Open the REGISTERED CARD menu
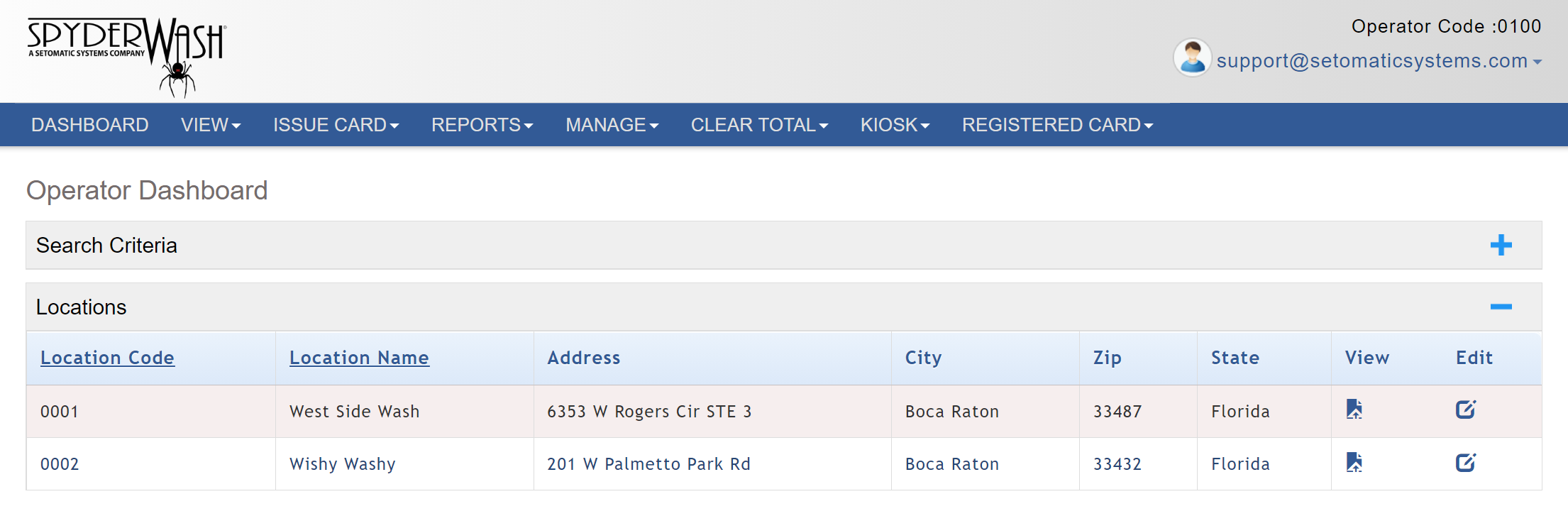 pos(1057,125)
